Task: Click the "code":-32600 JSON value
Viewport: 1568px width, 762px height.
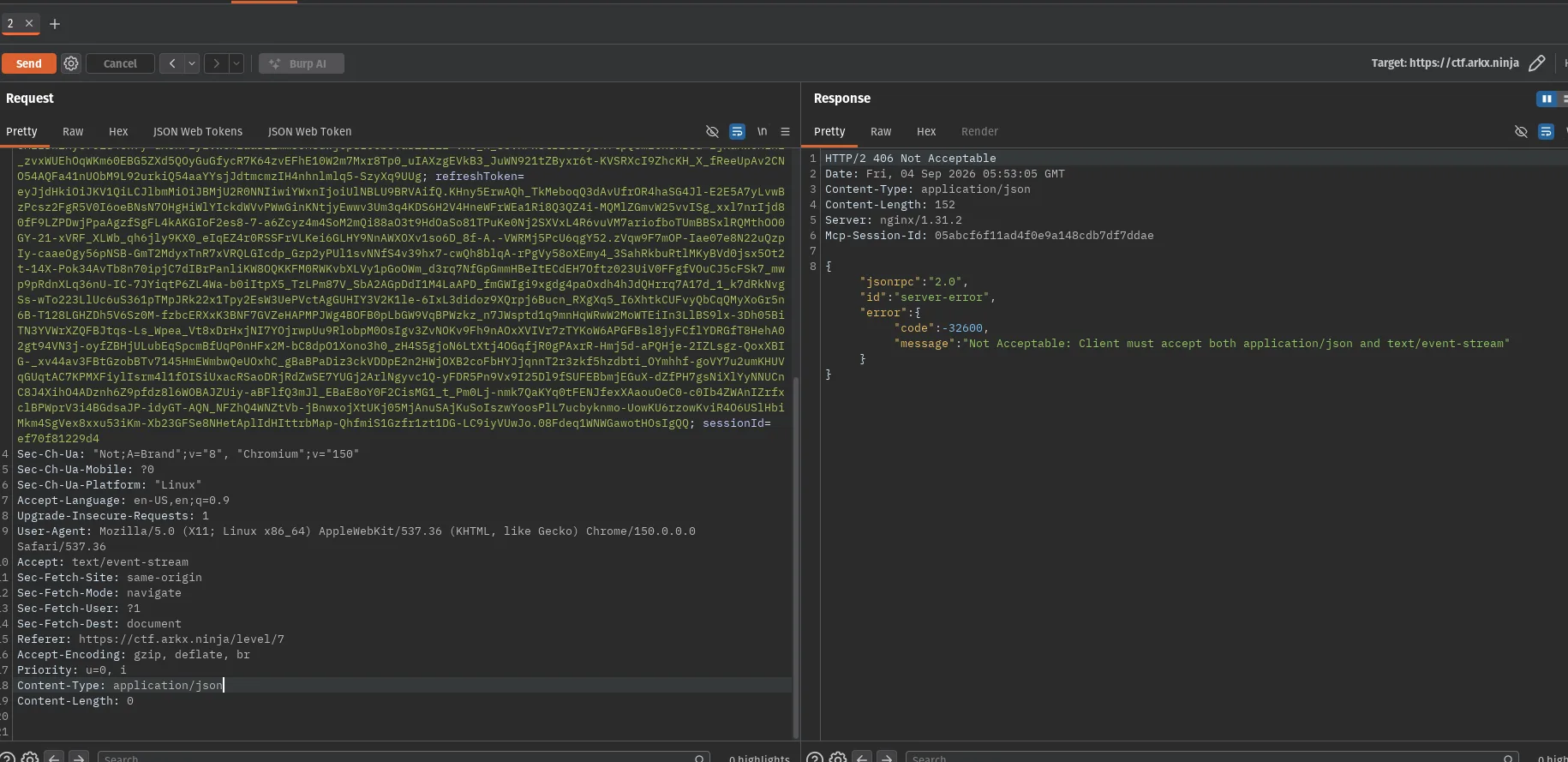Action: [942, 328]
